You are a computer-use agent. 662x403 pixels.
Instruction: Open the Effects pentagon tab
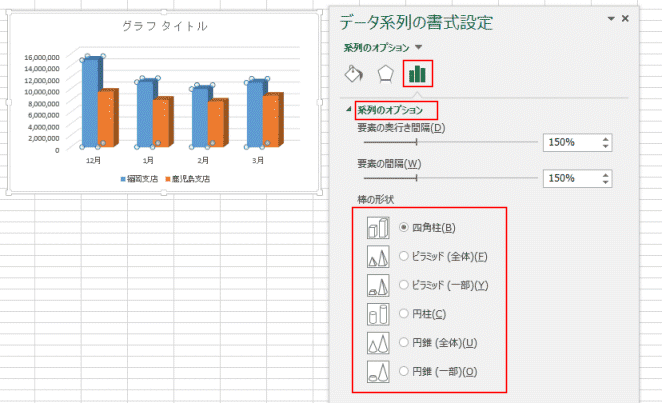tap(385, 74)
